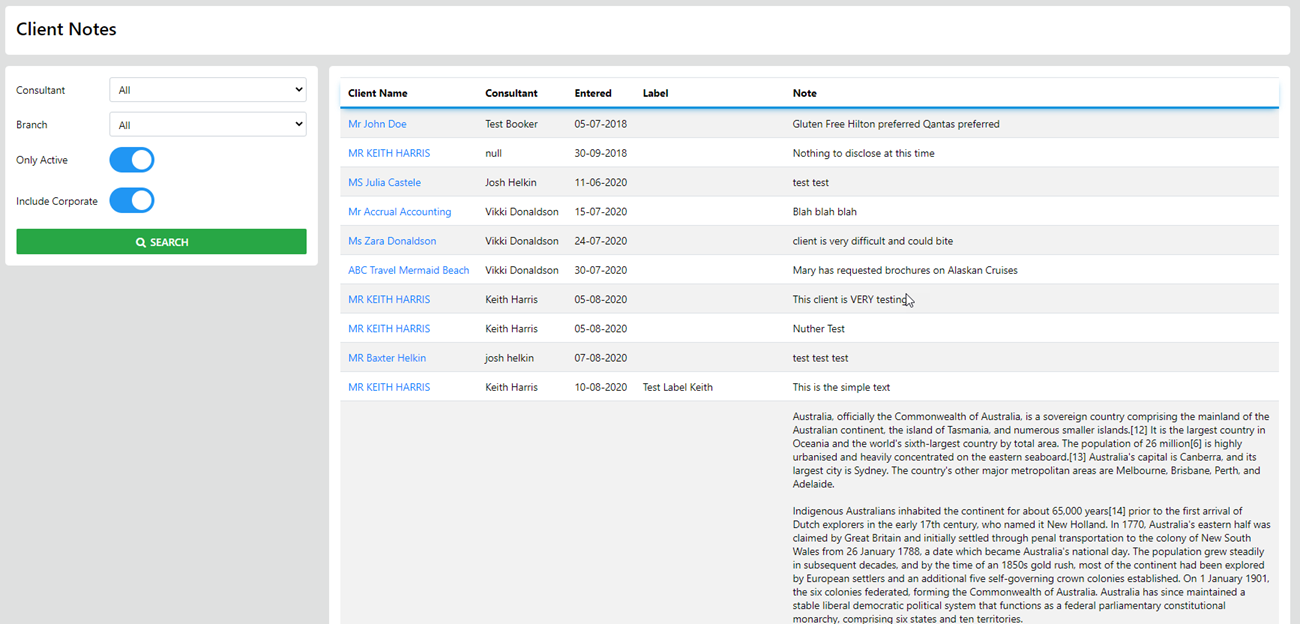Open the Consultant dropdown
The height and width of the screenshot is (624, 1300).
click(x=207, y=90)
